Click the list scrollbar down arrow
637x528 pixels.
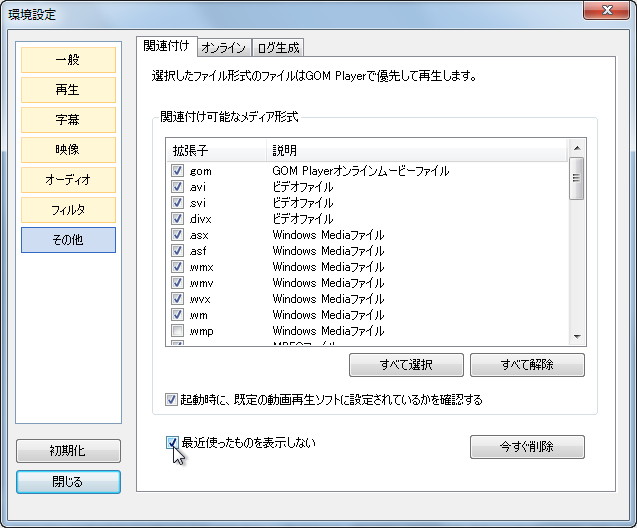pos(577,337)
